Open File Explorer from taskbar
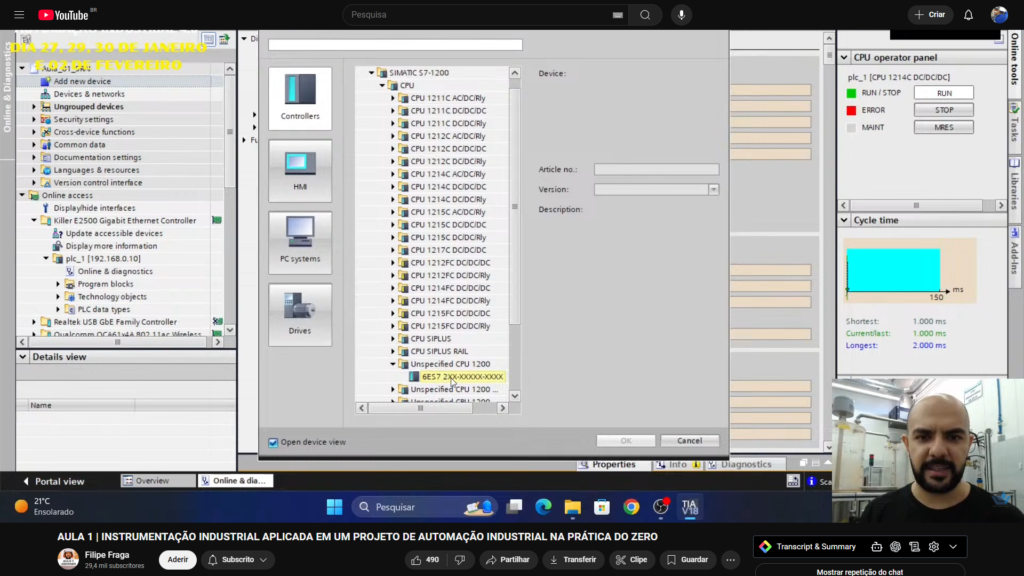 [x=573, y=507]
